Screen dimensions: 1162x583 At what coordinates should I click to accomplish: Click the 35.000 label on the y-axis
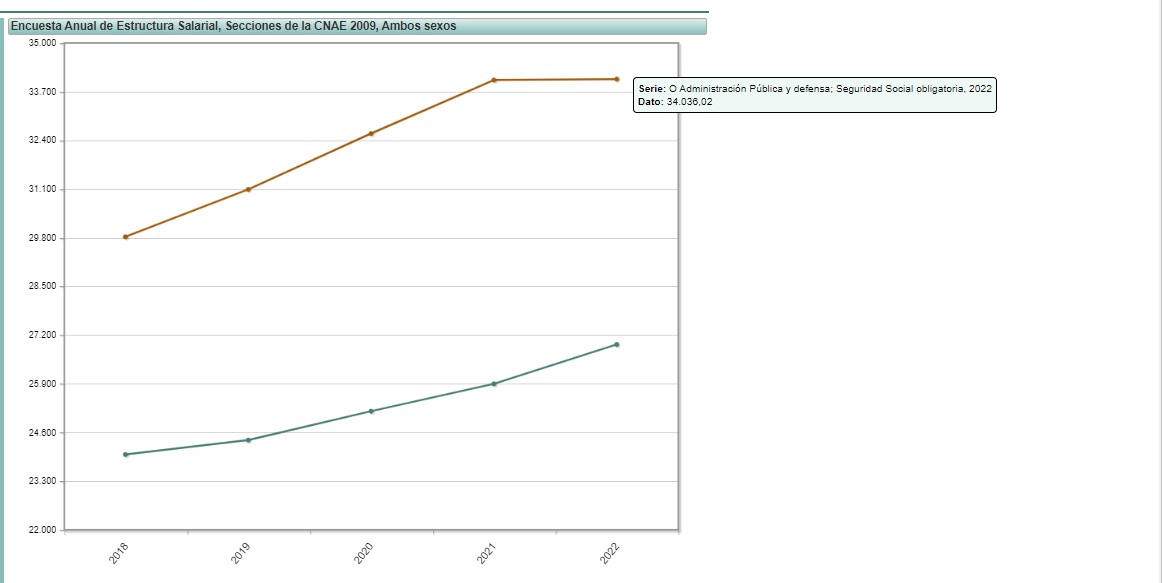click(43, 43)
